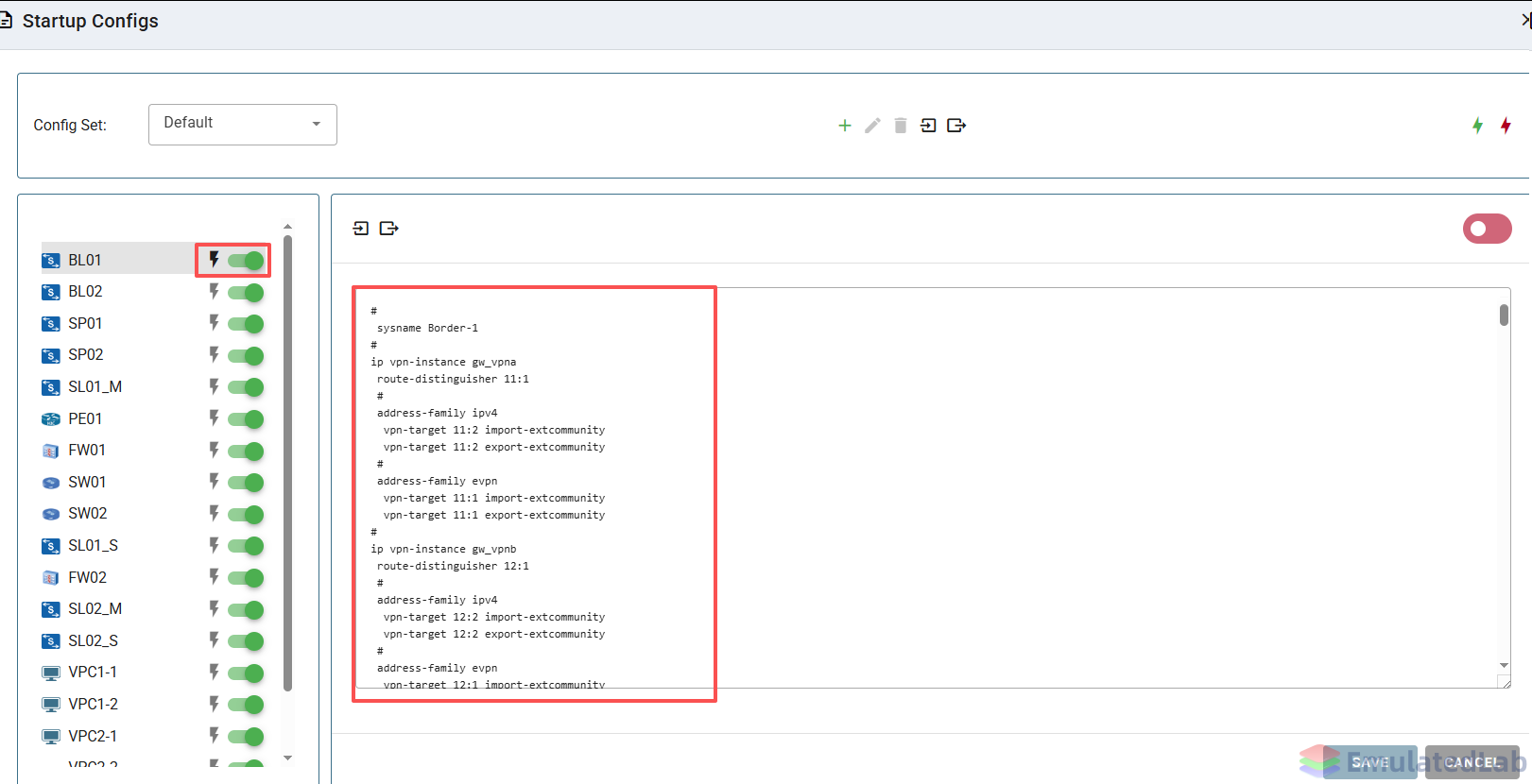Edit config set name with pencil icon
Viewport: 1532px width, 784px height.
872,126
